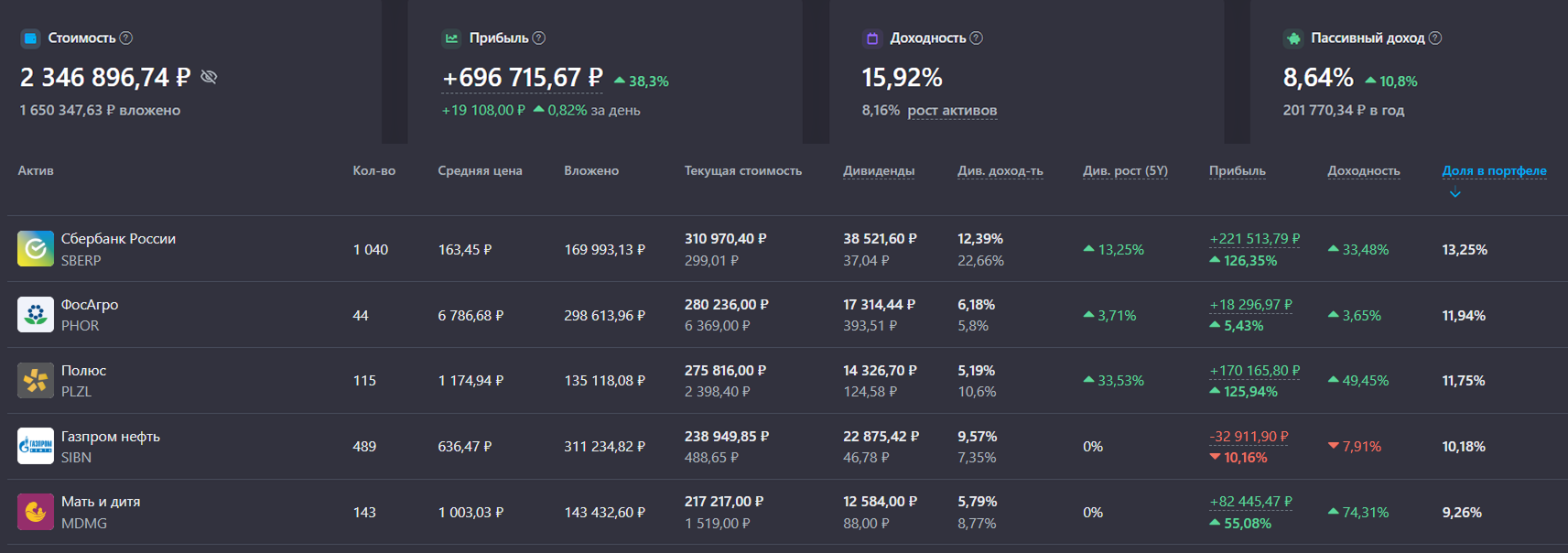Click Сбербанк profit value +221 513,79 ₽
This screenshot has height=553, width=1568.
tap(1254, 239)
